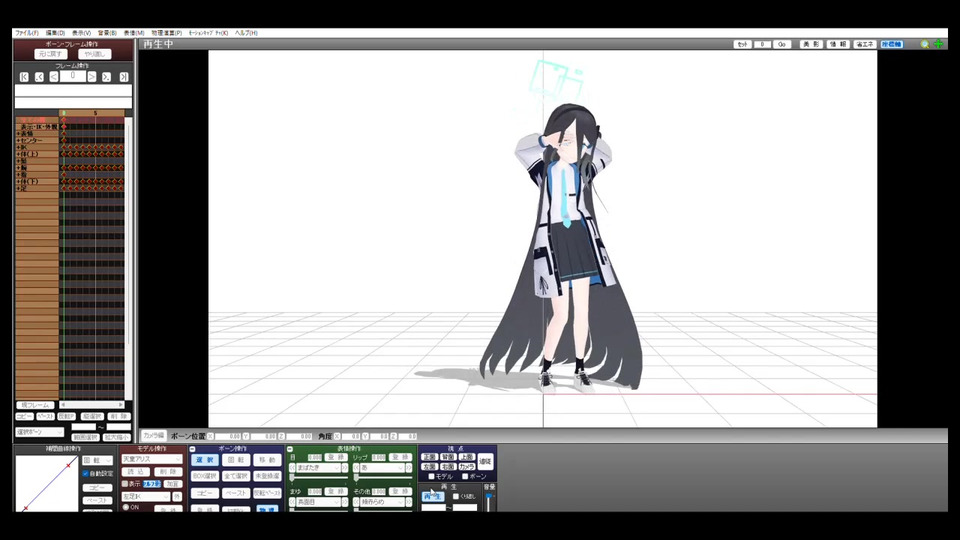Open the ファイル(F) menu
The height and width of the screenshot is (540, 960).
pyautogui.click(x=26, y=33)
